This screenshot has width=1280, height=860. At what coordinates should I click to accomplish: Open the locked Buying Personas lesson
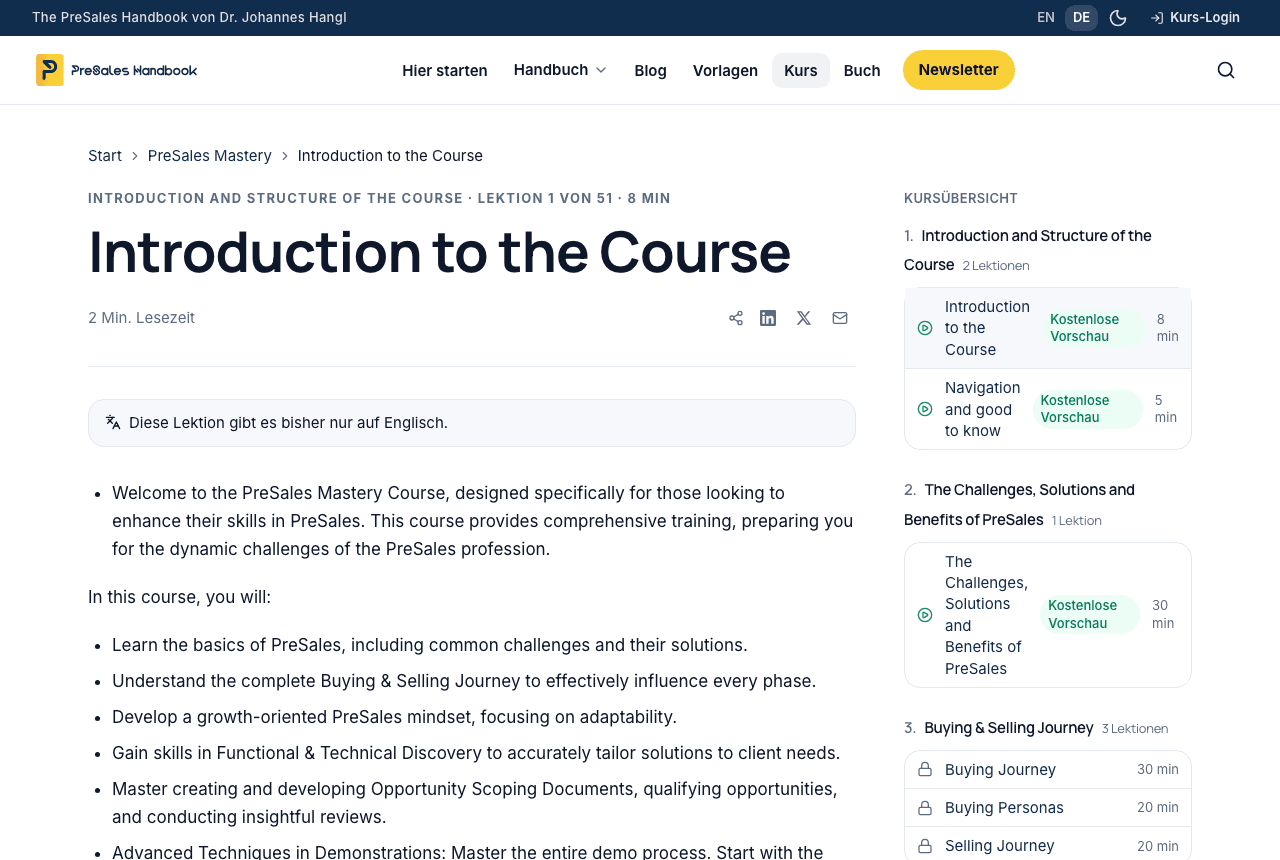tap(1048, 808)
